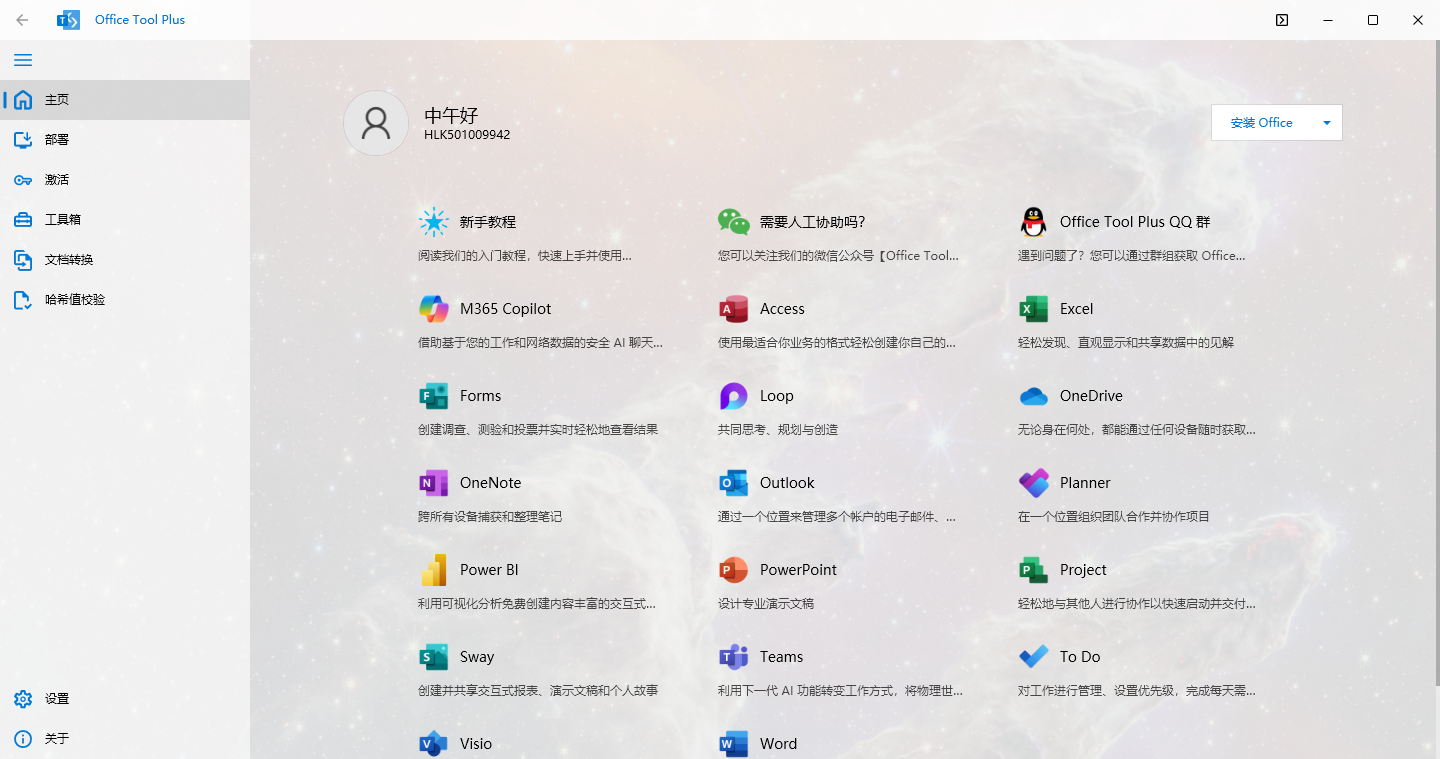Click the 需要人工协助吗? title
Screen dimensions: 1440x759
coord(812,222)
